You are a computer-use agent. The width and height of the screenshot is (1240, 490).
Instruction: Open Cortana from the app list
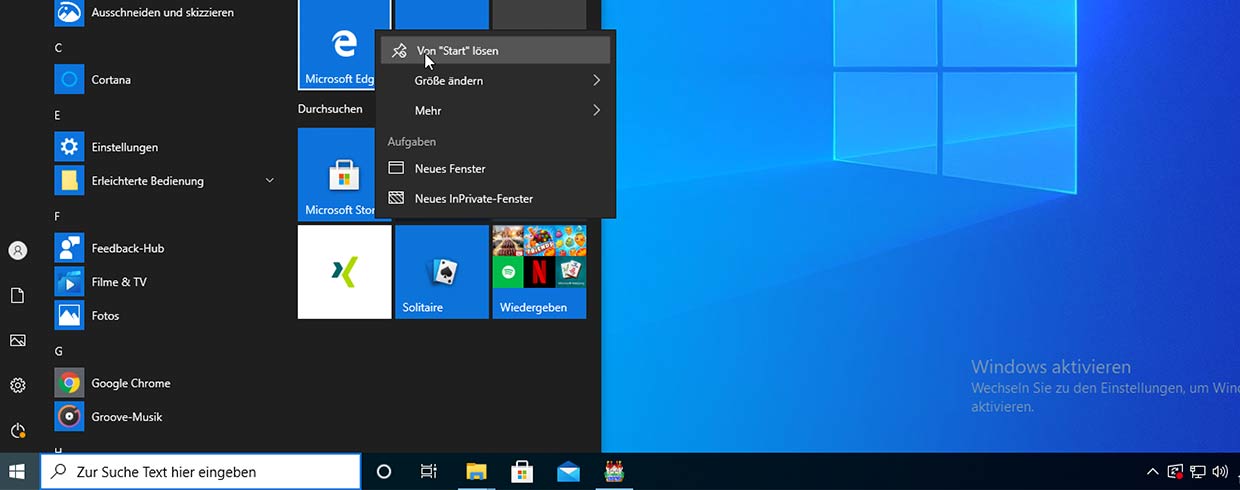(x=165, y=79)
